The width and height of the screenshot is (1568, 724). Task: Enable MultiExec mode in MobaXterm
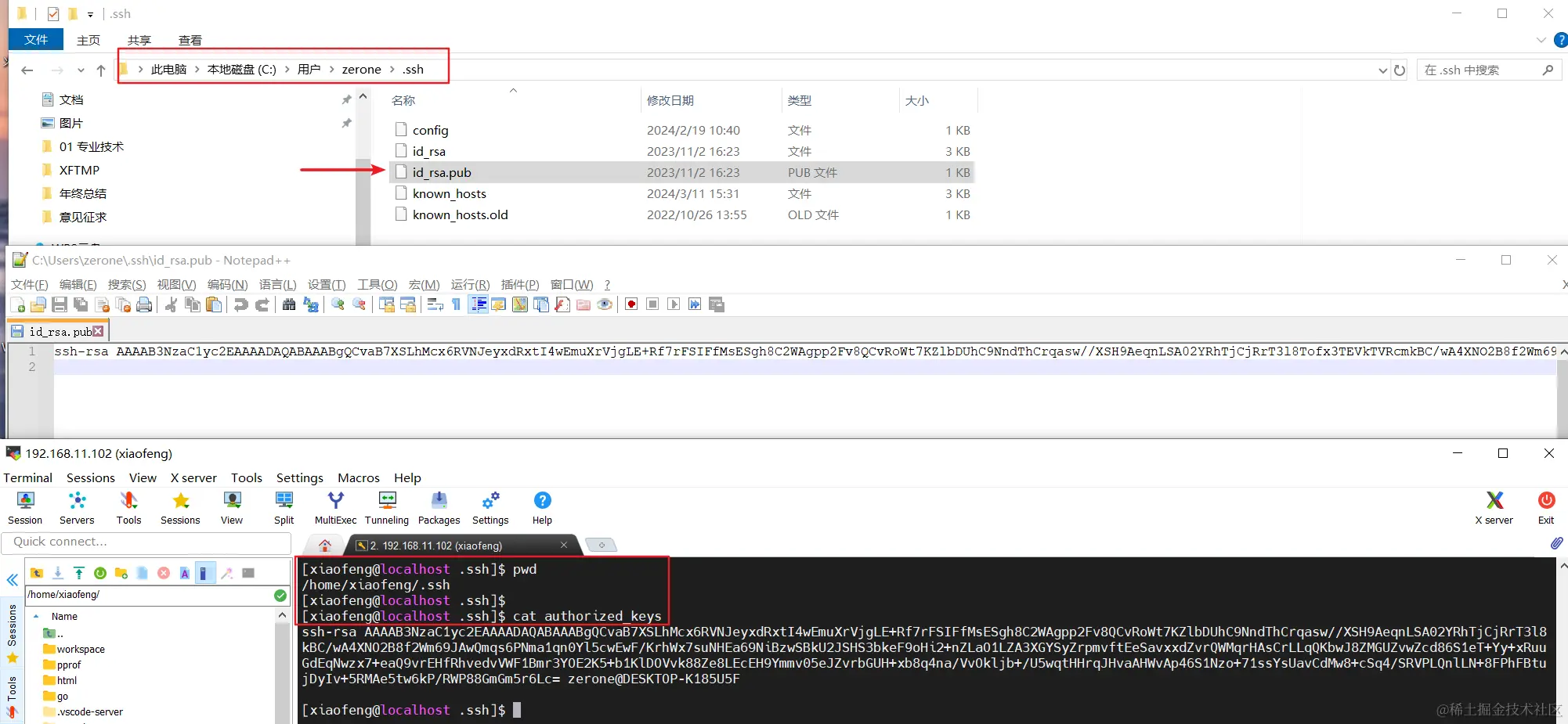click(x=335, y=508)
